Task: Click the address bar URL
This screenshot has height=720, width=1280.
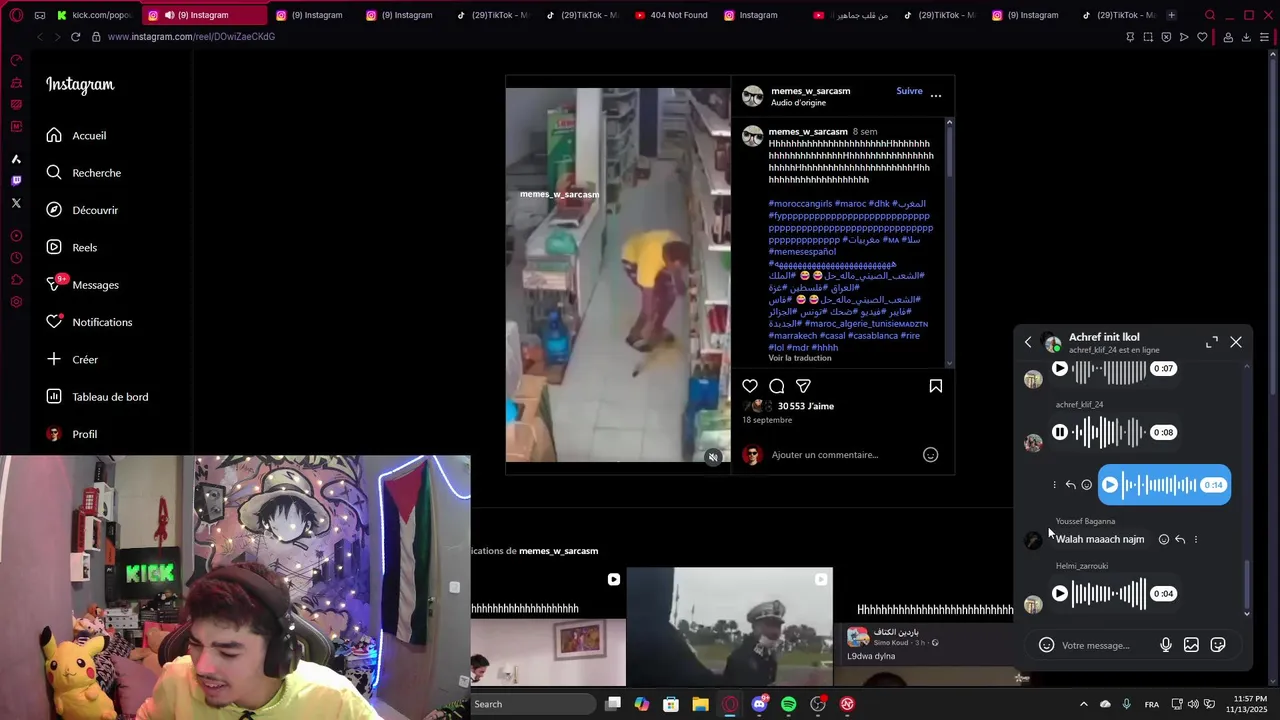Action: click(191, 37)
